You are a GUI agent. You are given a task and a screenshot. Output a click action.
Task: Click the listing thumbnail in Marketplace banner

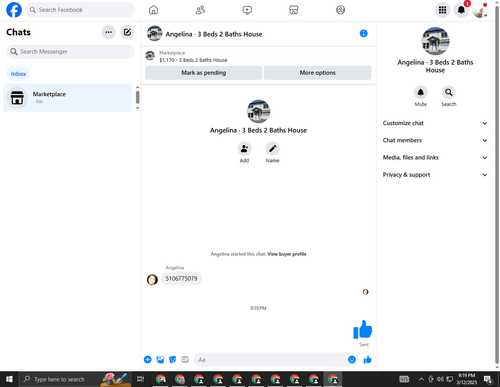150,56
